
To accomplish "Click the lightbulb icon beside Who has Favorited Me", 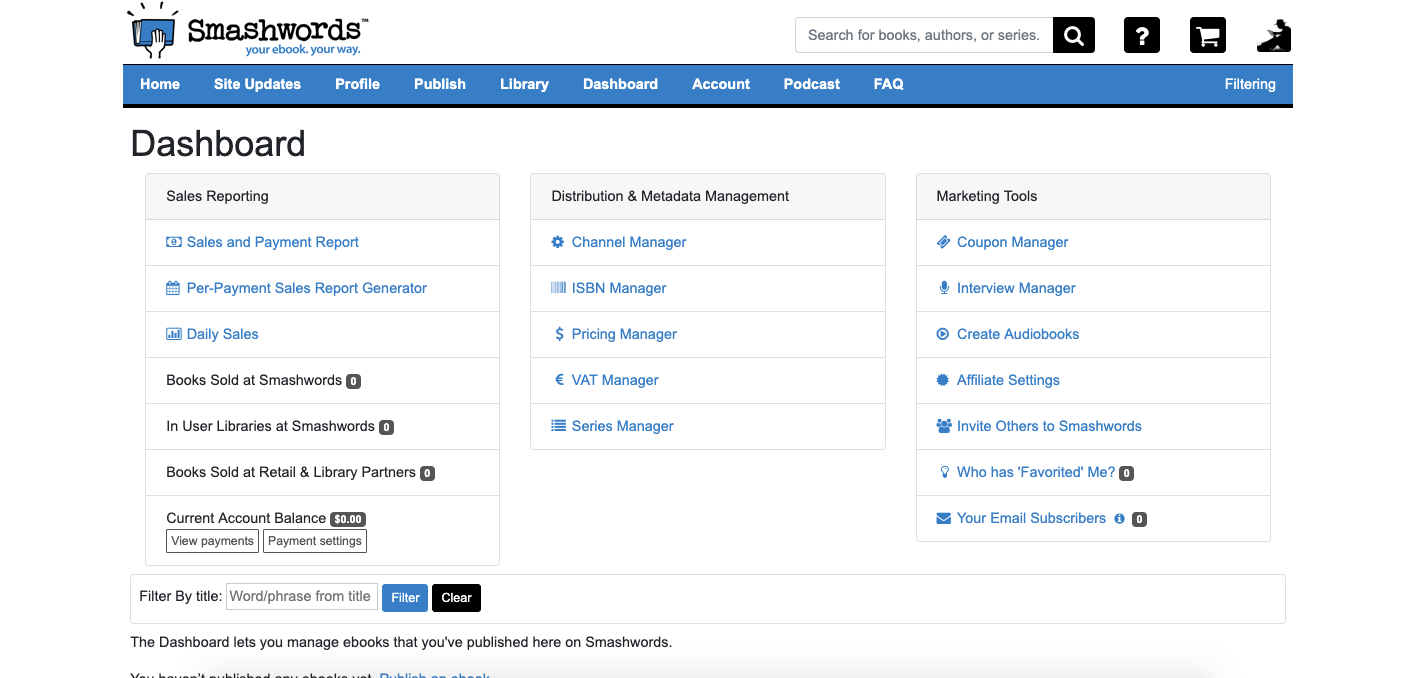I will 944,472.
